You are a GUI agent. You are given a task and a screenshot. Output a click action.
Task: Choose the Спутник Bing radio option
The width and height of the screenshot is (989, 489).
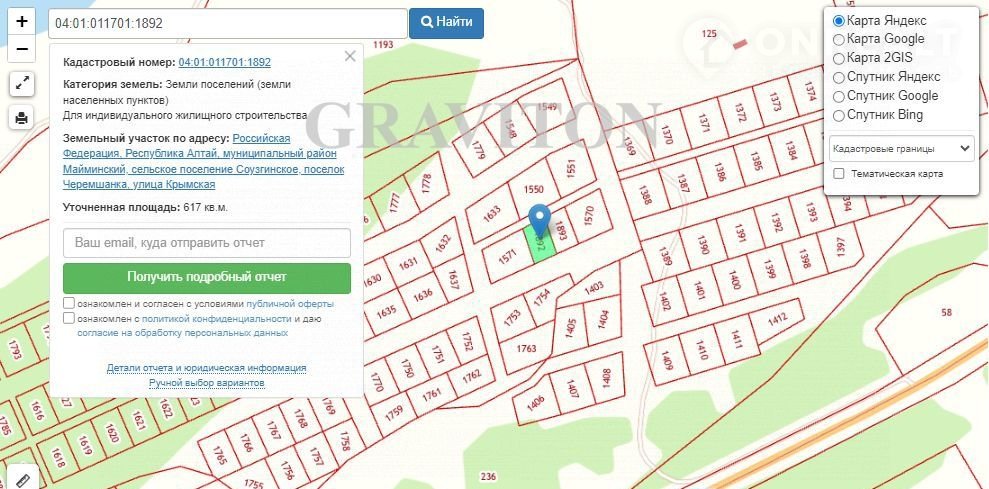pyautogui.click(x=839, y=115)
